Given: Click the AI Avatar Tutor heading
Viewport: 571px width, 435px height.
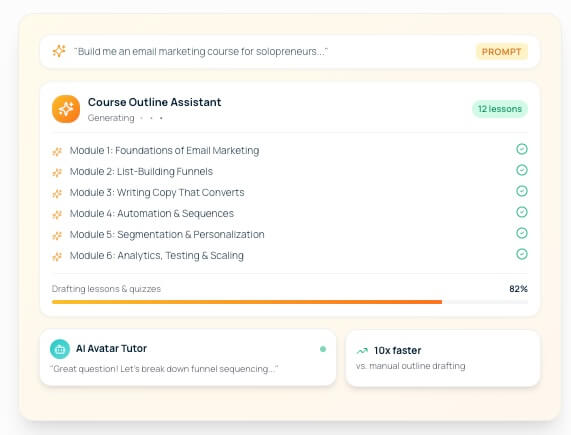Looking at the screenshot, I should point(111,348).
